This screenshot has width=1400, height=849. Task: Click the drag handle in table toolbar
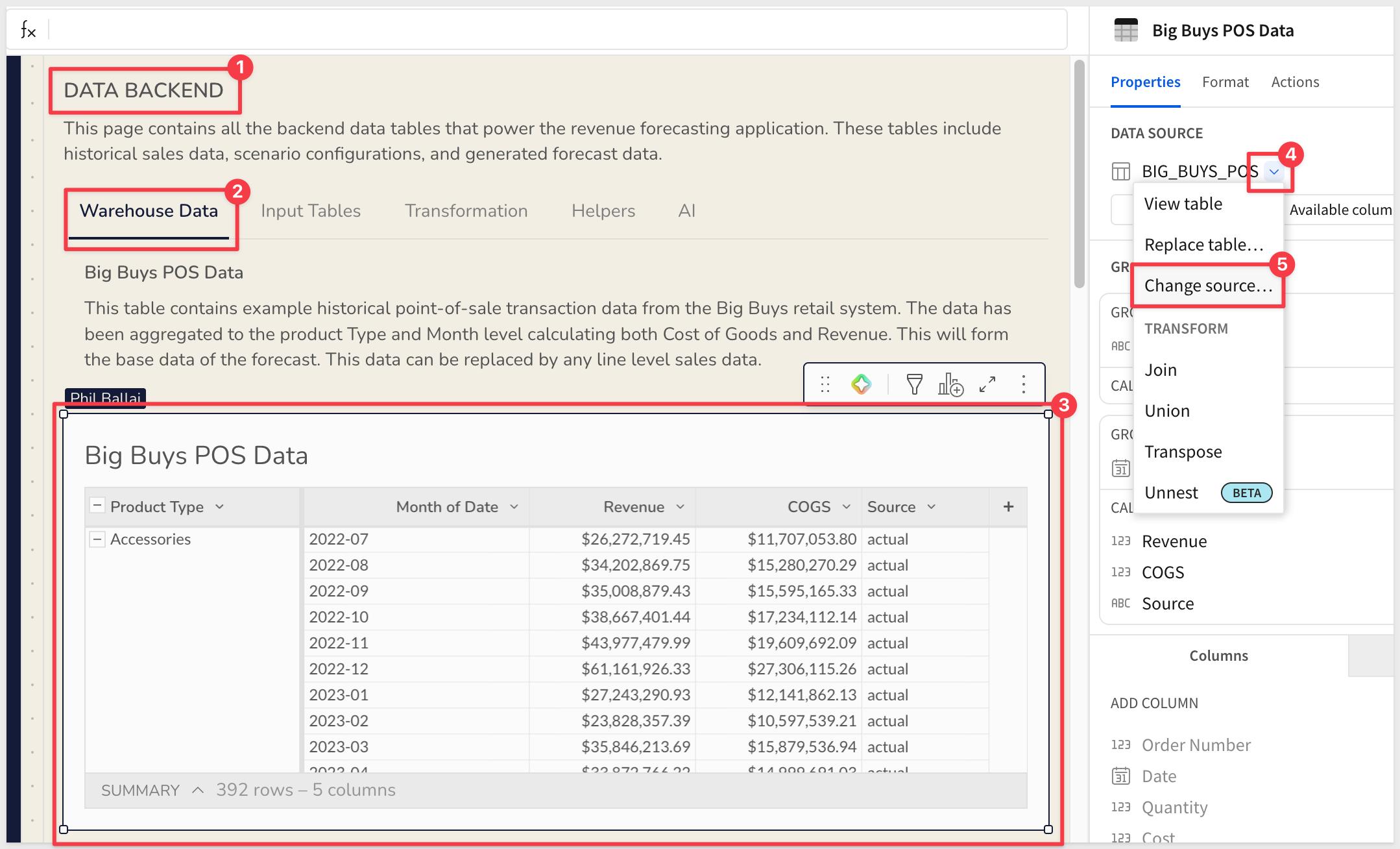(825, 384)
